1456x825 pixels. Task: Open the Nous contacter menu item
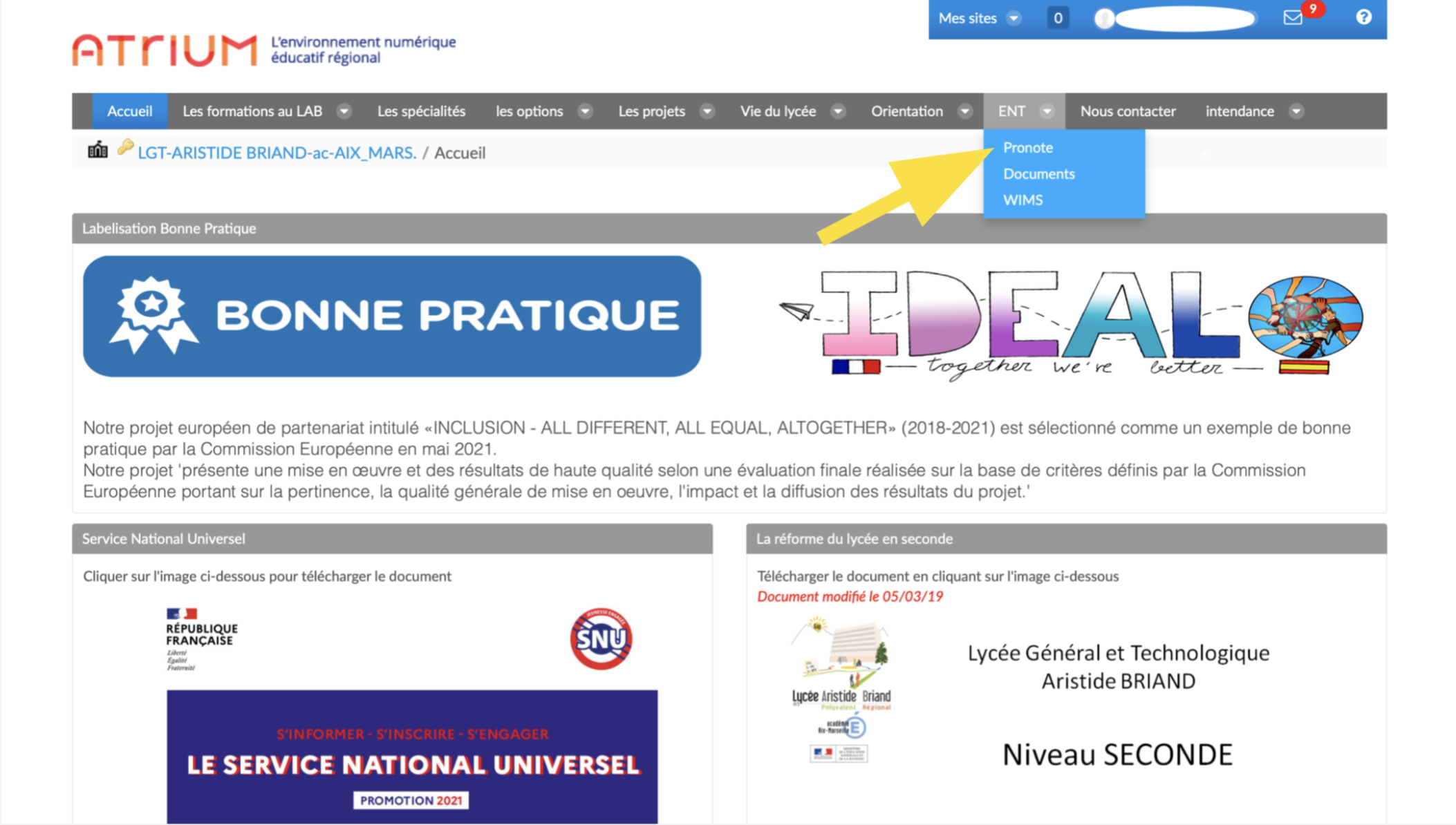(1128, 111)
